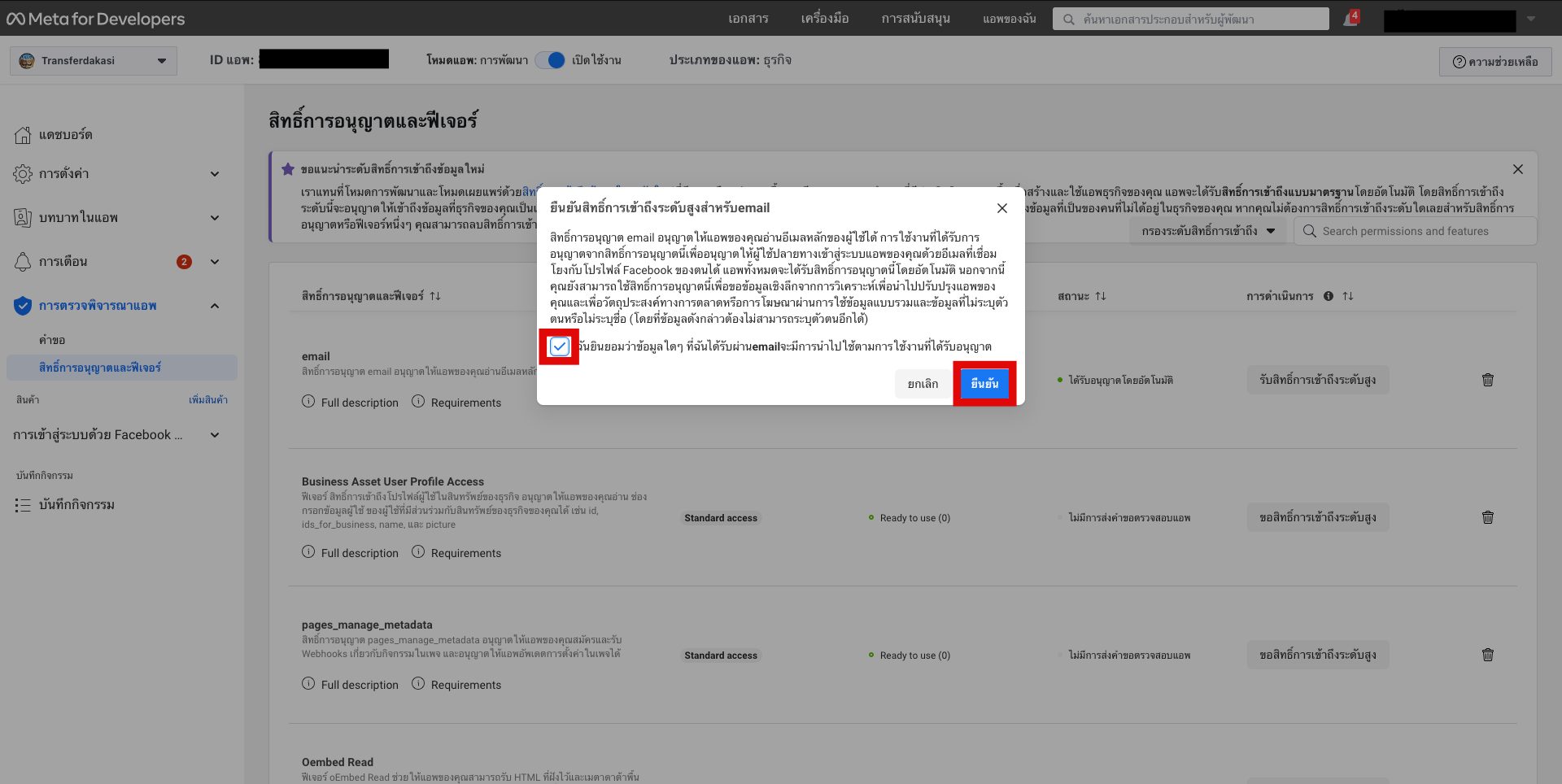This screenshot has height=784, width=1562.
Task: Toggle the app mode switch to live
Action: (x=550, y=60)
